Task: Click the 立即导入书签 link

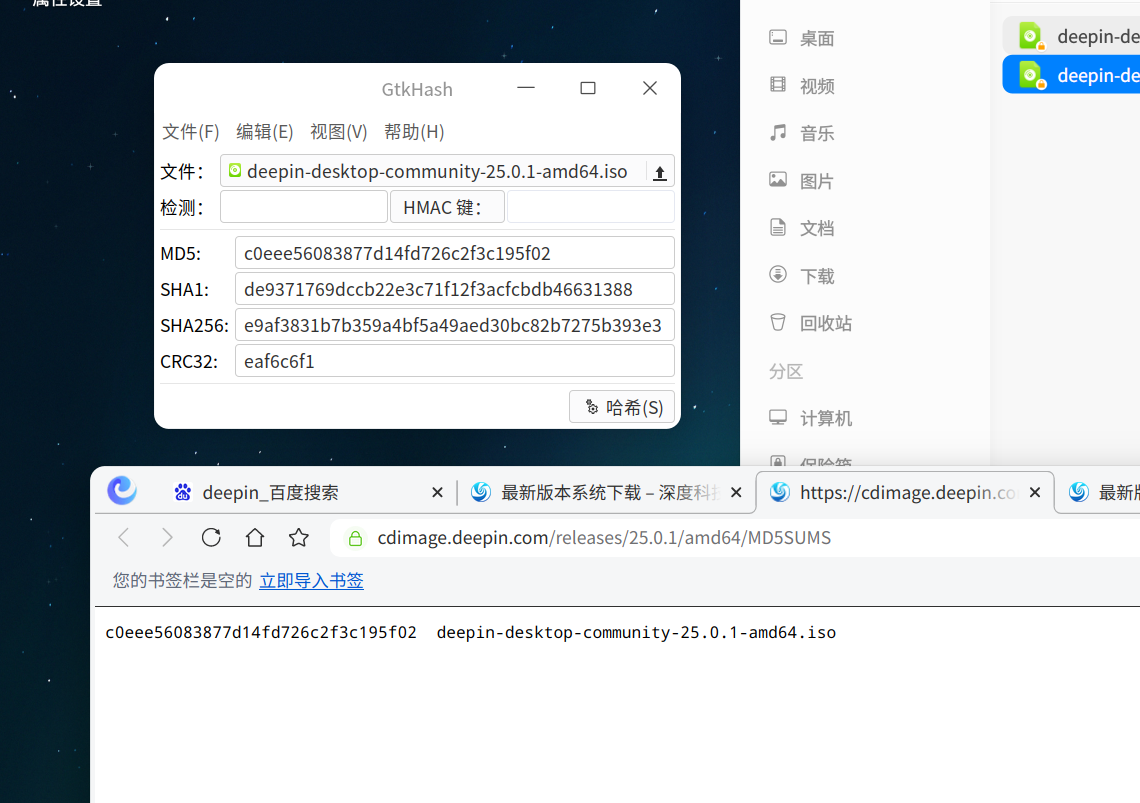Action: (x=311, y=580)
